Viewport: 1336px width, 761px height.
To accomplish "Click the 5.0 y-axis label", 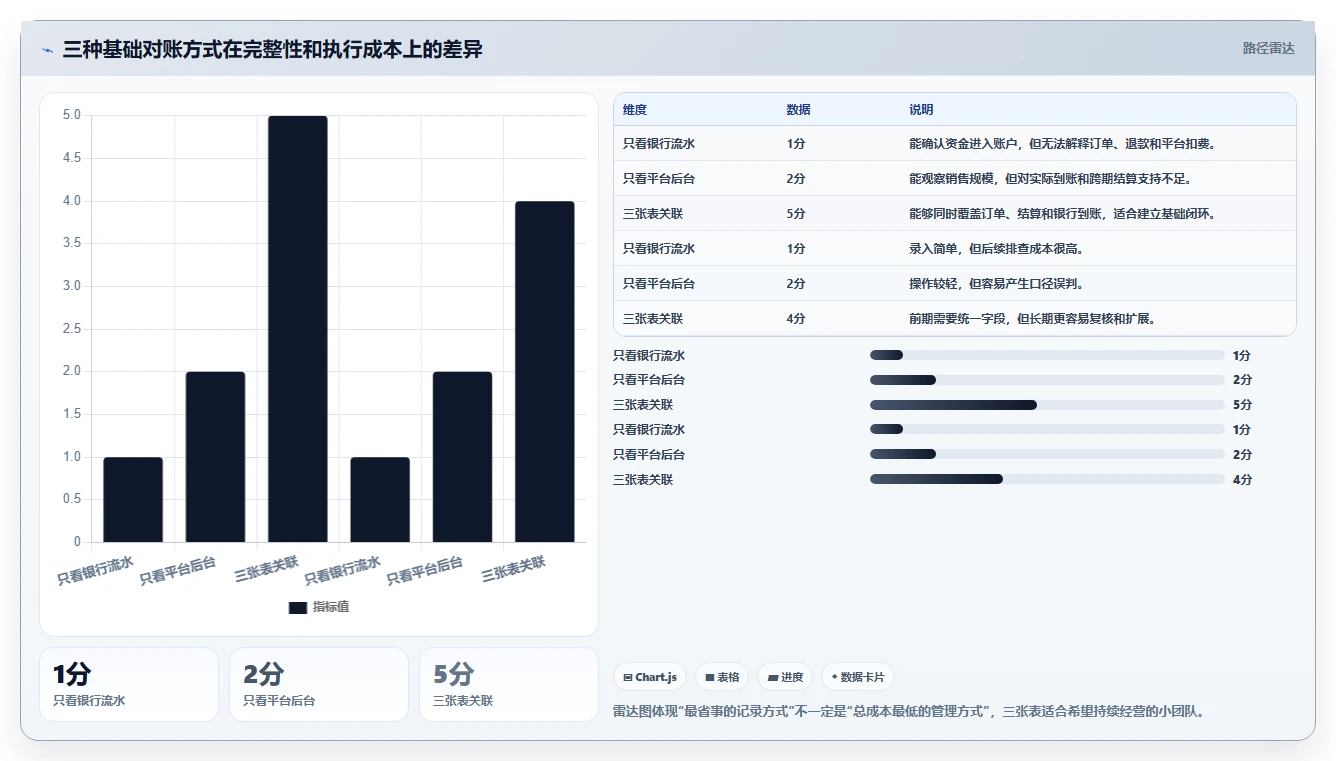I will click(72, 115).
